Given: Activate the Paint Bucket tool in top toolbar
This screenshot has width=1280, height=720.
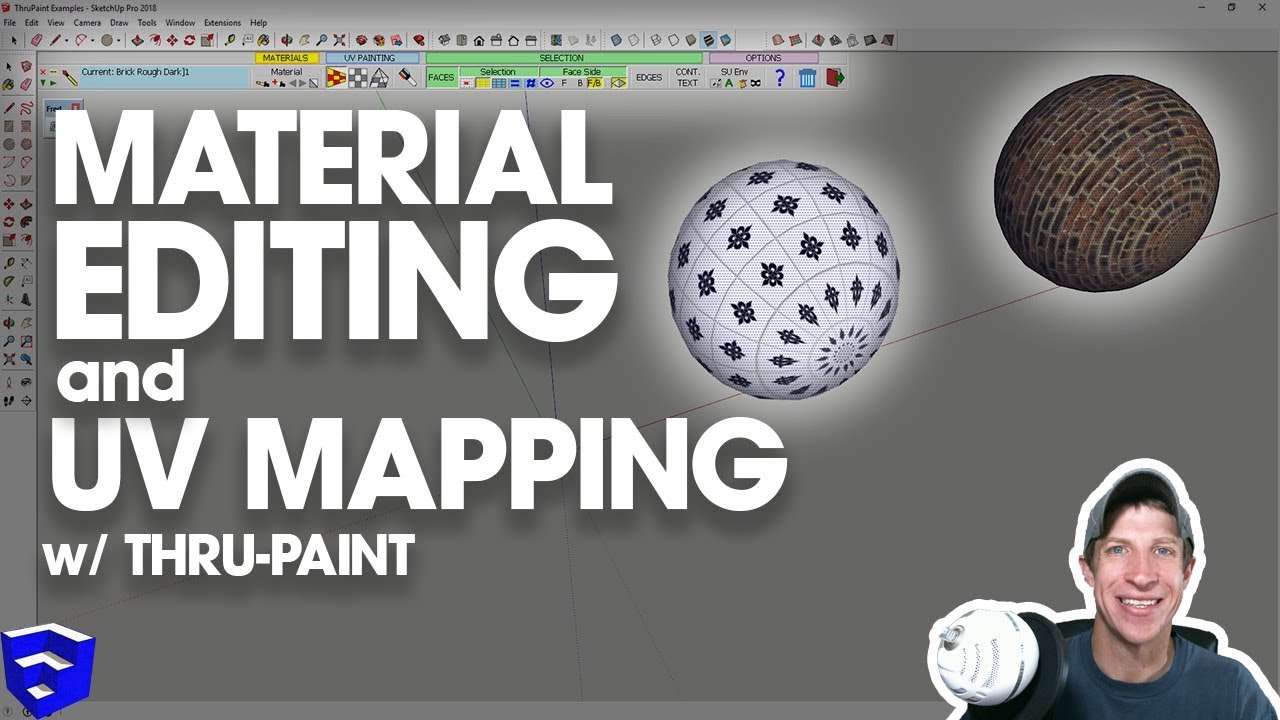Looking at the screenshot, I should (x=263, y=40).
